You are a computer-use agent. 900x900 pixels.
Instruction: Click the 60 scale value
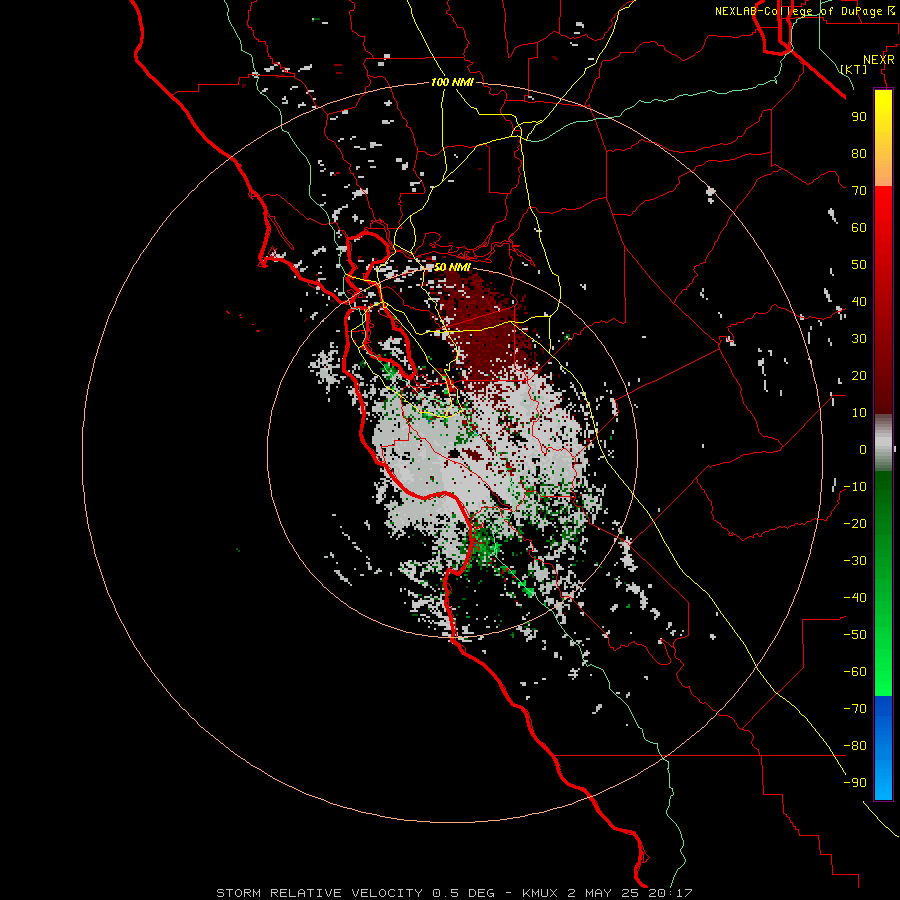[x=859, y=227]
